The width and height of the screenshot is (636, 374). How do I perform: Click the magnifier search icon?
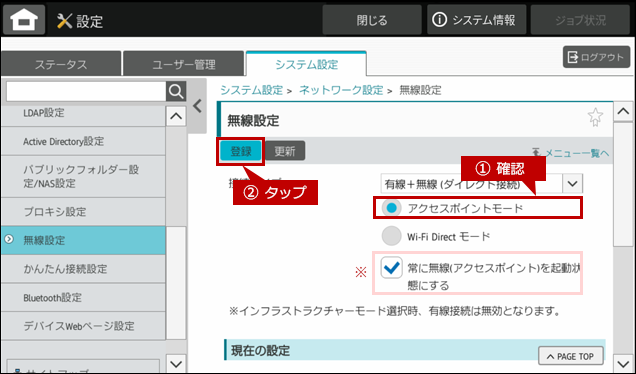[176, 92]
